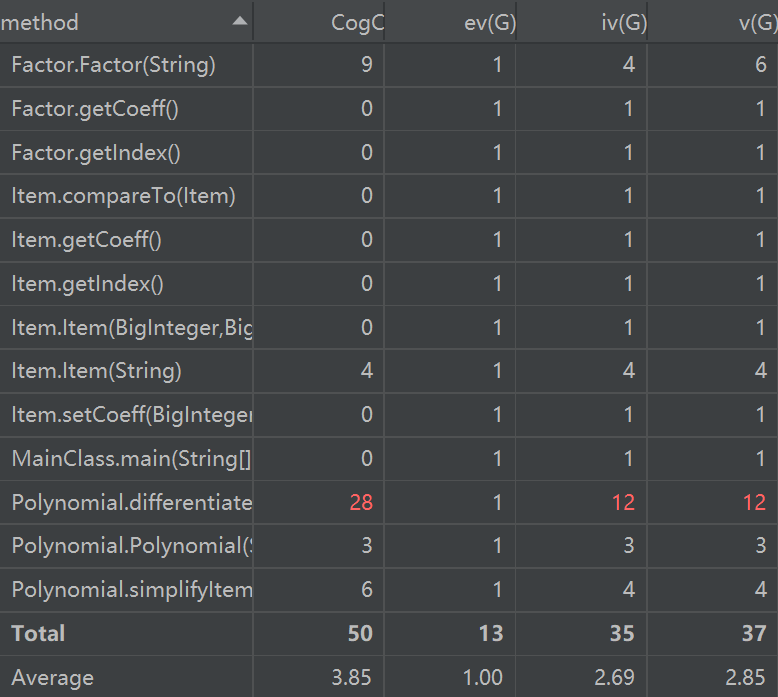The width and height of the screenshot is (778, 697).
Task: Click iv(G) value 3 for Polynomial.Polynomial
Action: 629,546
